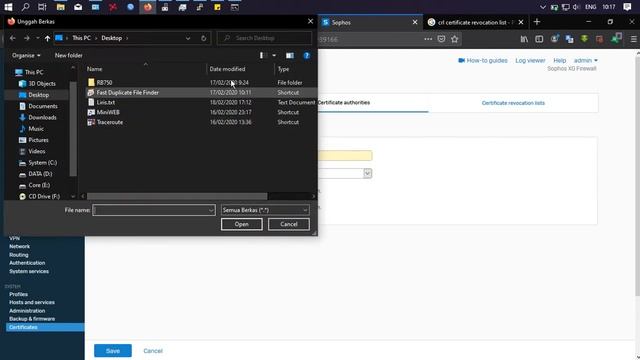Open the file dialog help

(307, 56)
